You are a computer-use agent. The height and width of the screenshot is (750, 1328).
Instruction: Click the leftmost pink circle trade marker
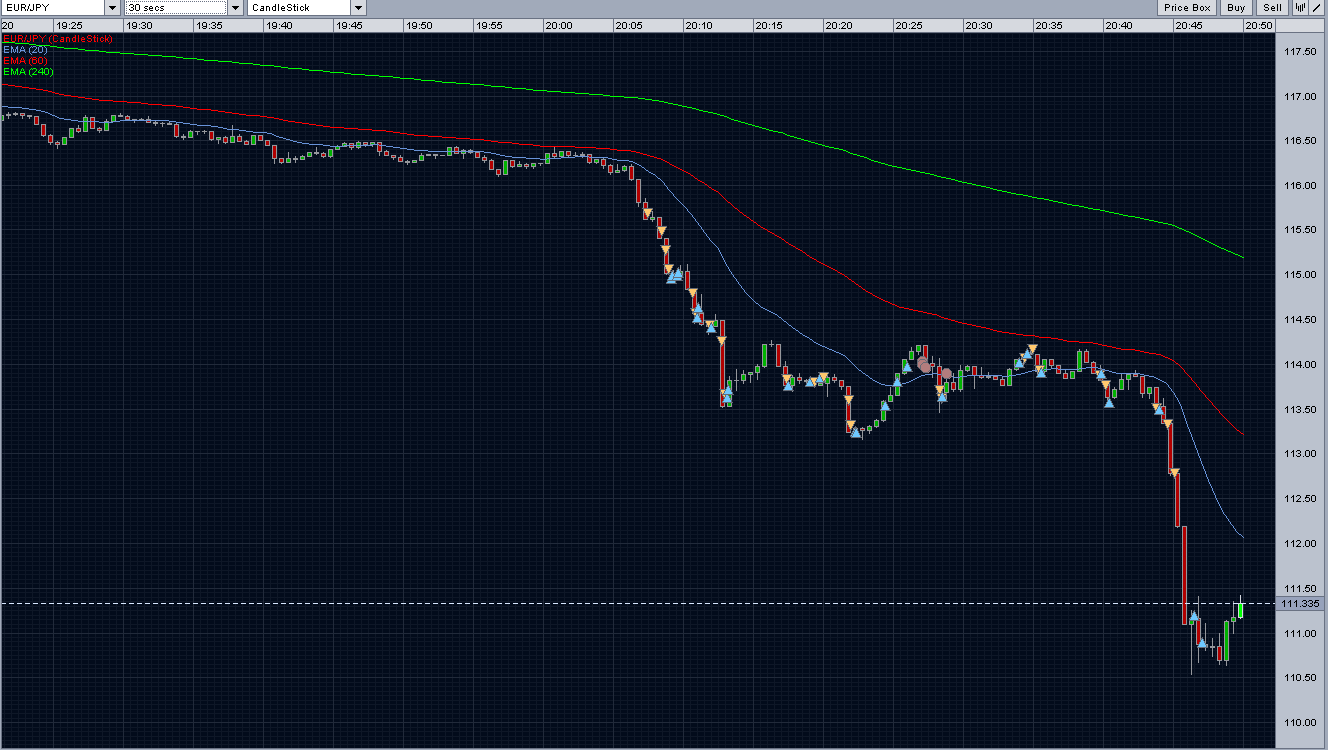(924, 364)
